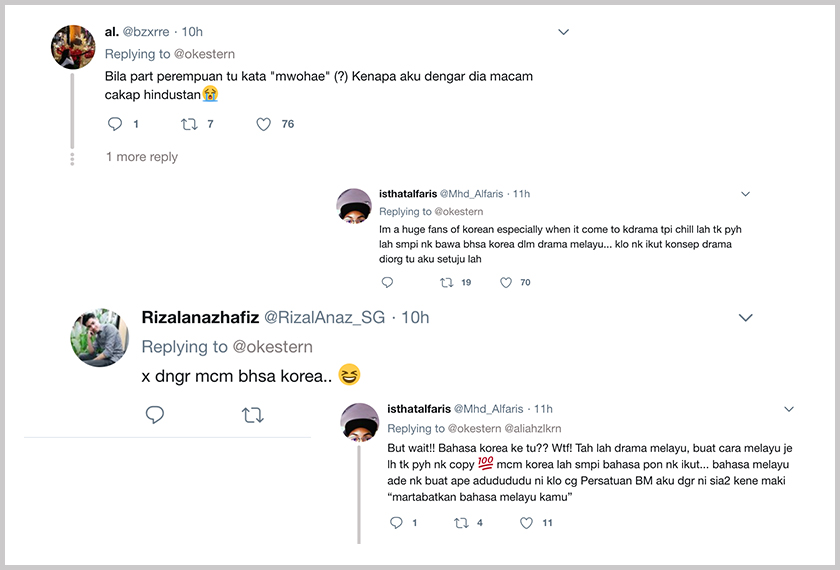The image size is (840, 570).
Task: Show "1 more reply" under al.'s tweet
Action: coord(142,157)
